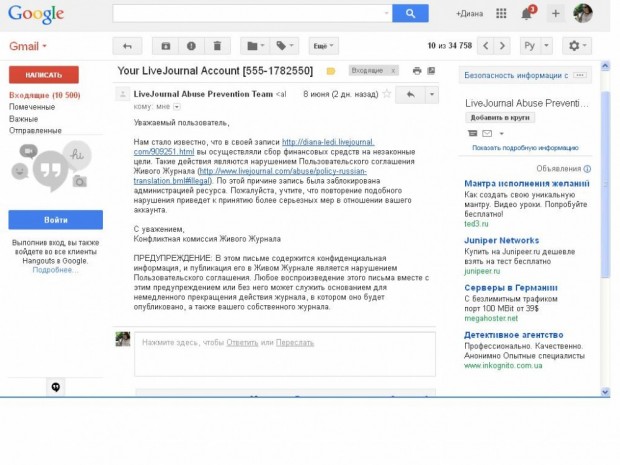The image size is (620, 465).
Task: Remove the Входящие label from the message
Action: [393, 72]
